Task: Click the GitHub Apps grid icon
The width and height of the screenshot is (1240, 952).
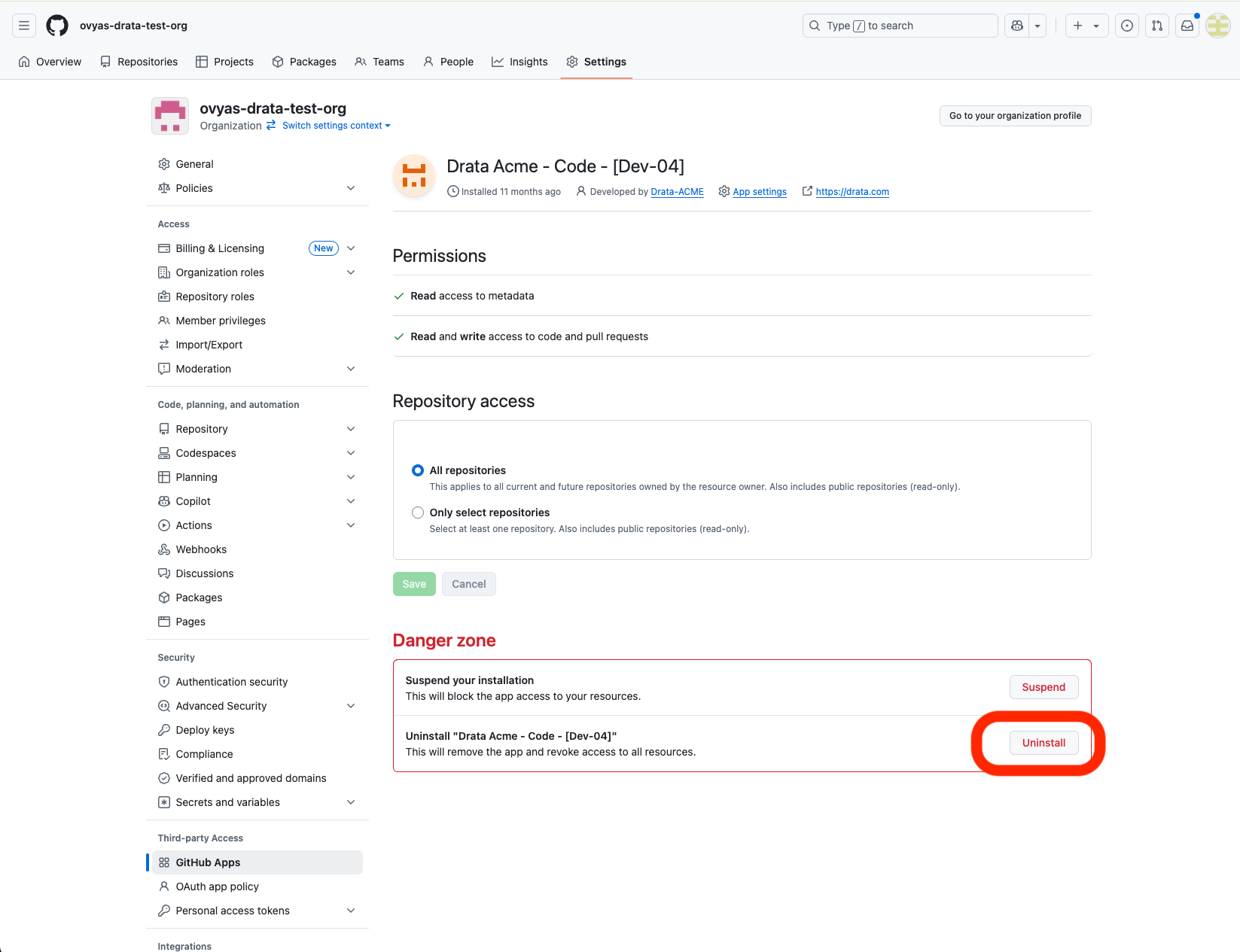Action: click(164, 862)
